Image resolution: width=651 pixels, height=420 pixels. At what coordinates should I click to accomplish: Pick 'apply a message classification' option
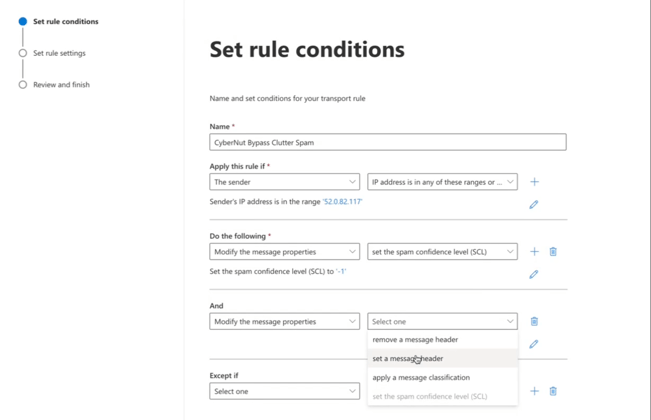point(421,378)
